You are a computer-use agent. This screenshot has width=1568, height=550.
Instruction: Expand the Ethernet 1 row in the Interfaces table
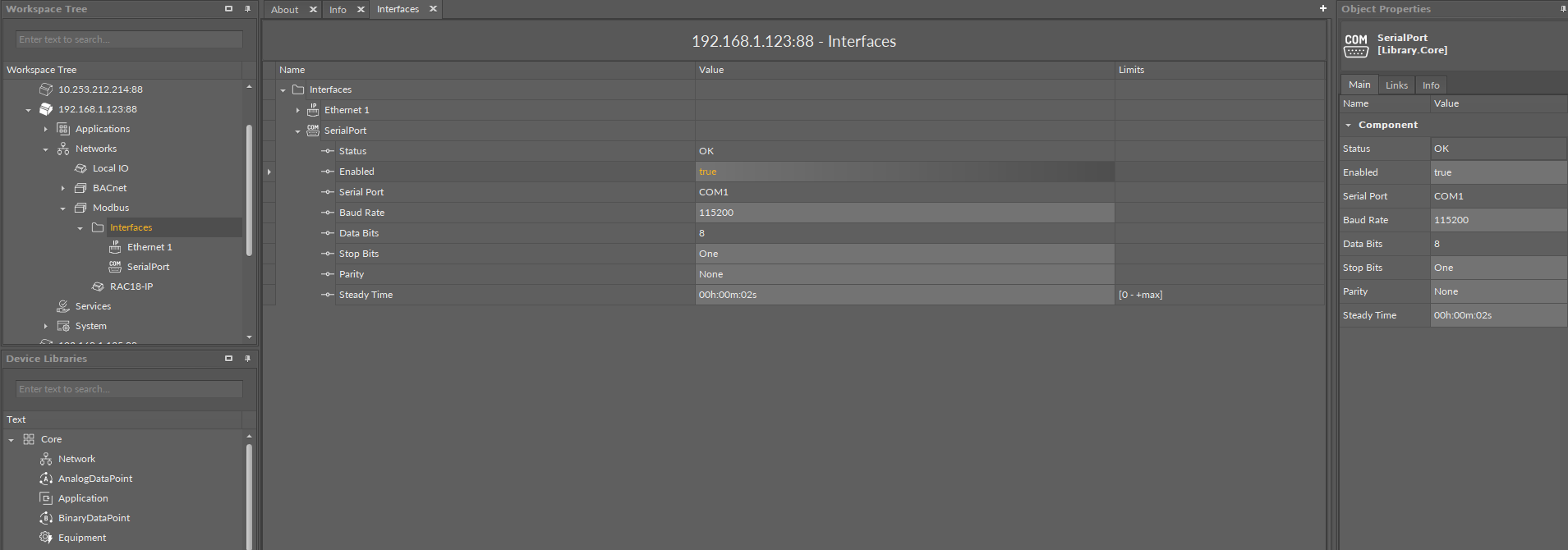tap(297, 110)
